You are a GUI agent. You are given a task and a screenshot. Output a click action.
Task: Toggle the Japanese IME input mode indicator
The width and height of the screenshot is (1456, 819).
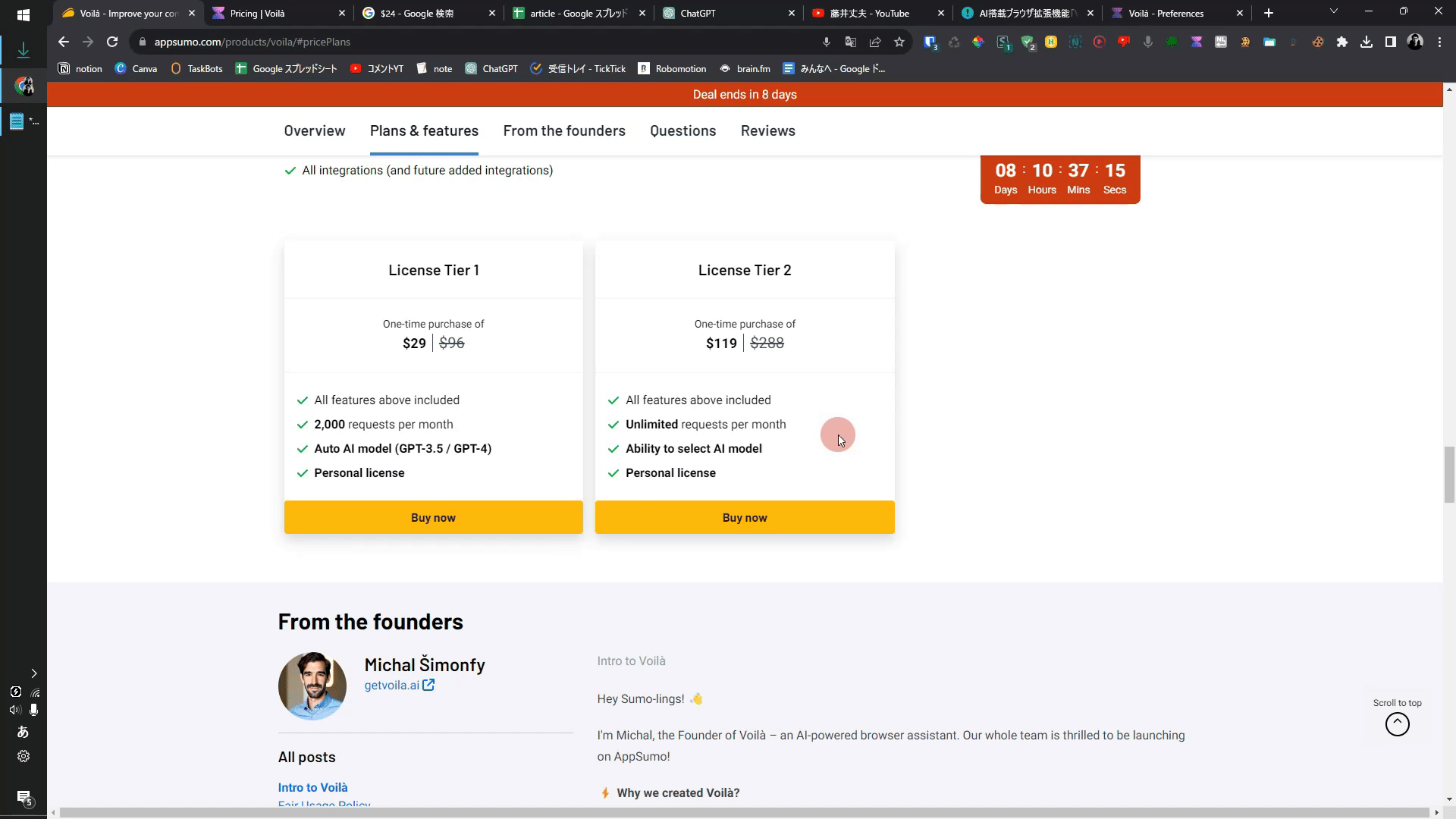(x=23, y=732)
